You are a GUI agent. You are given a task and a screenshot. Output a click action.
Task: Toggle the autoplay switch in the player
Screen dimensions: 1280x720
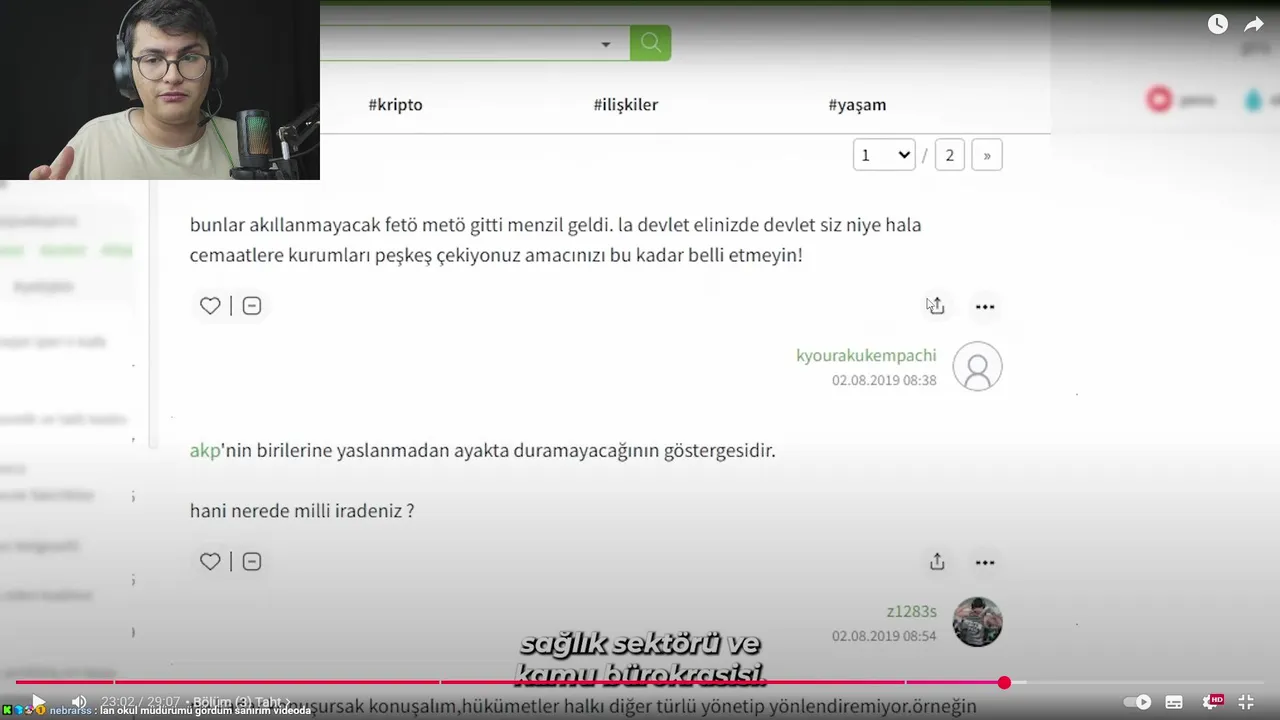click(1137, 702)
